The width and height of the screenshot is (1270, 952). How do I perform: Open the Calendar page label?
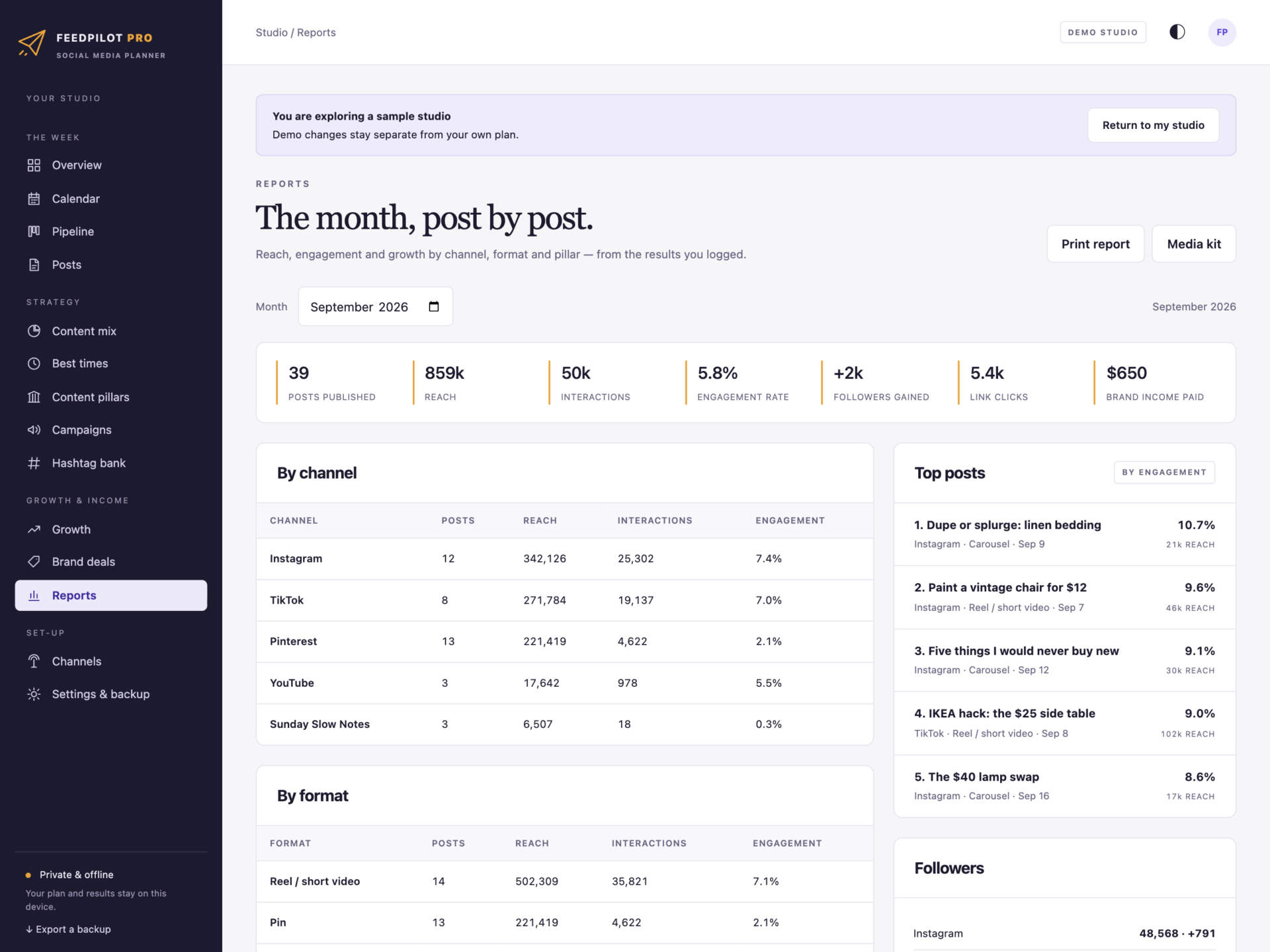coord(76,198)
